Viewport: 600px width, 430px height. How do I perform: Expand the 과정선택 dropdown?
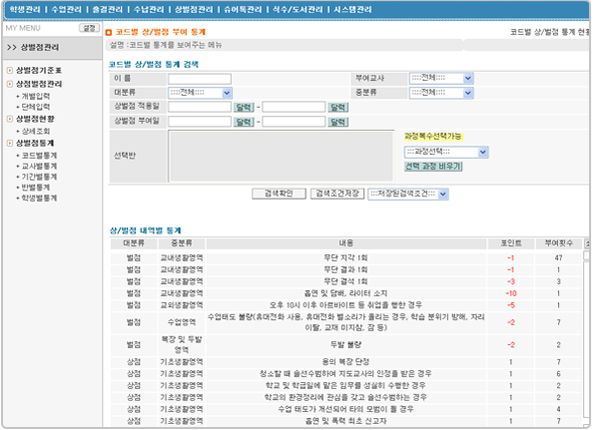[x=483, y=151]
